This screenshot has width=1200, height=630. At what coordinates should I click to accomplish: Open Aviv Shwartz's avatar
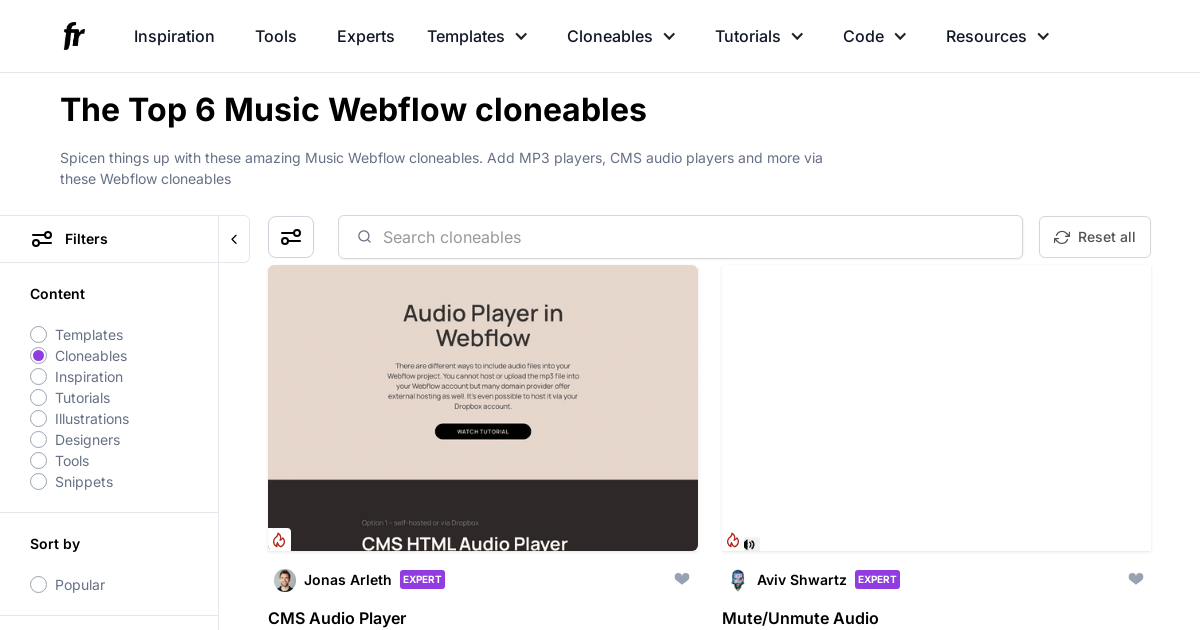tap(738, 580)
